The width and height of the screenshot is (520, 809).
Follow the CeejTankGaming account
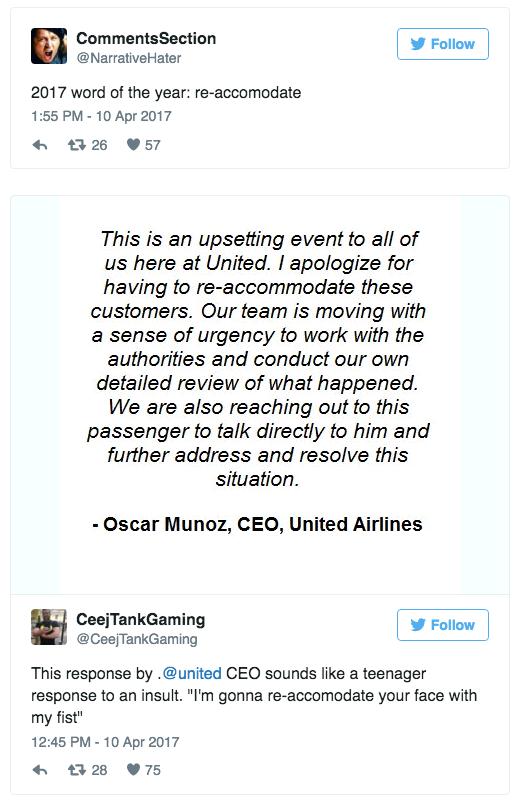click(443, 625)
